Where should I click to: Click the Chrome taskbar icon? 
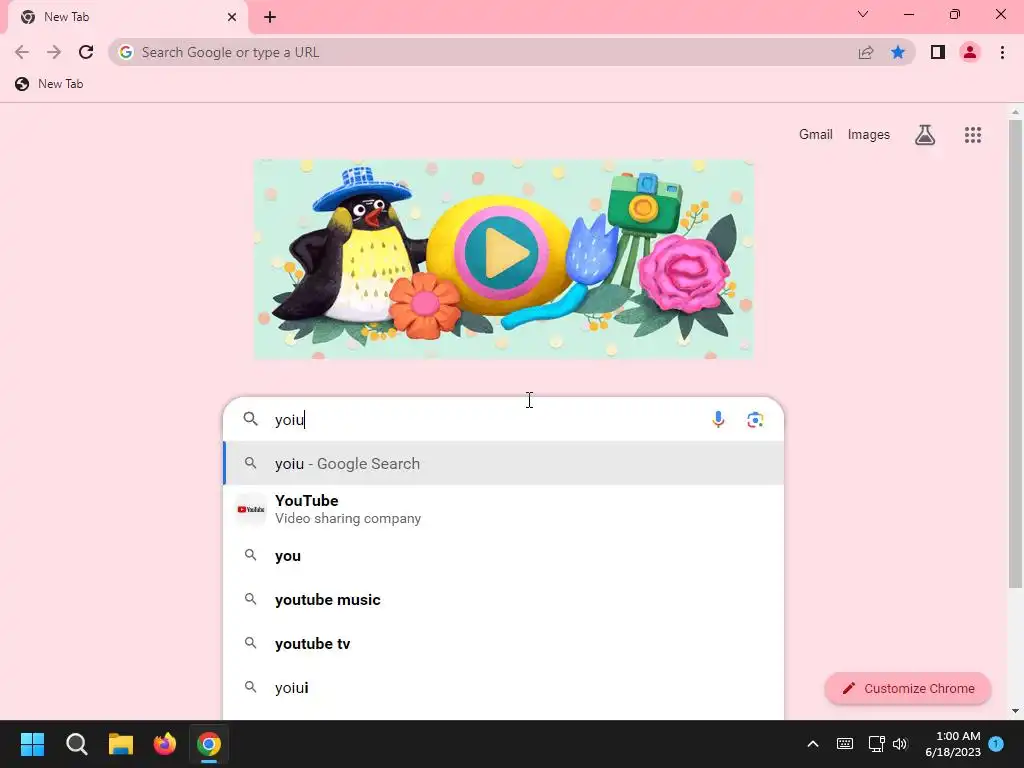click(x=209, y=744)
